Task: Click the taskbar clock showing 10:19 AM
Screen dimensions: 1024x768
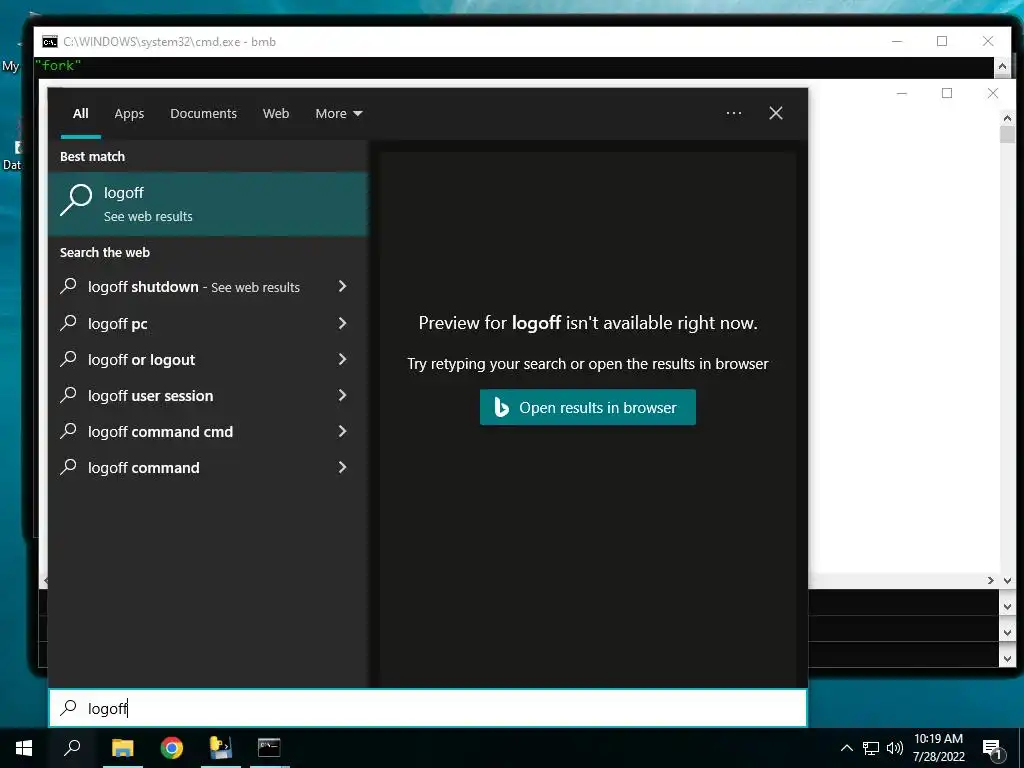Action: 938,748
